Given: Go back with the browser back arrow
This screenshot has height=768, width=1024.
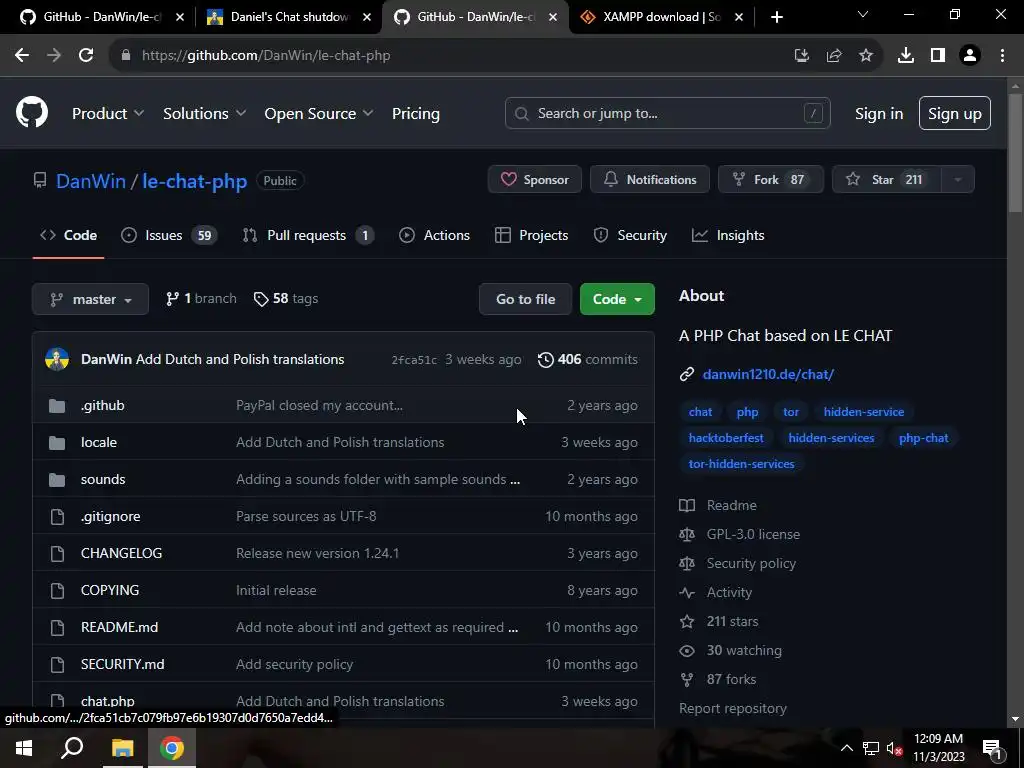Looking at the screenshot, I should [x=22, y=56].
